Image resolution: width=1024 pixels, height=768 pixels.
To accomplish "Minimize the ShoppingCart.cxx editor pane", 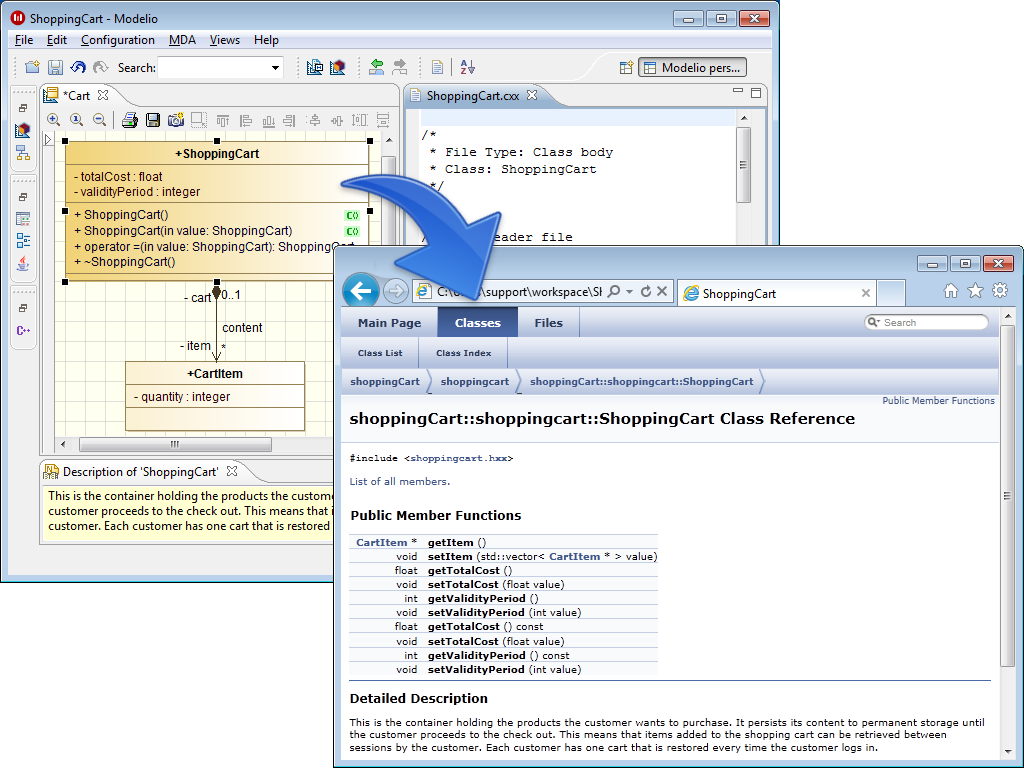I will (x=738, y=91).
